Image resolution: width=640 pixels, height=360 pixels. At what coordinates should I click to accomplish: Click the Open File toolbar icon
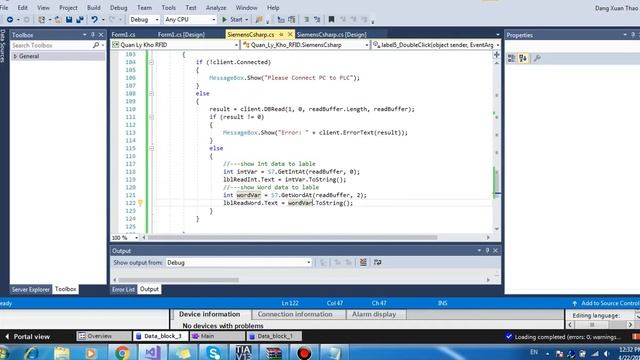coord(58,20)
